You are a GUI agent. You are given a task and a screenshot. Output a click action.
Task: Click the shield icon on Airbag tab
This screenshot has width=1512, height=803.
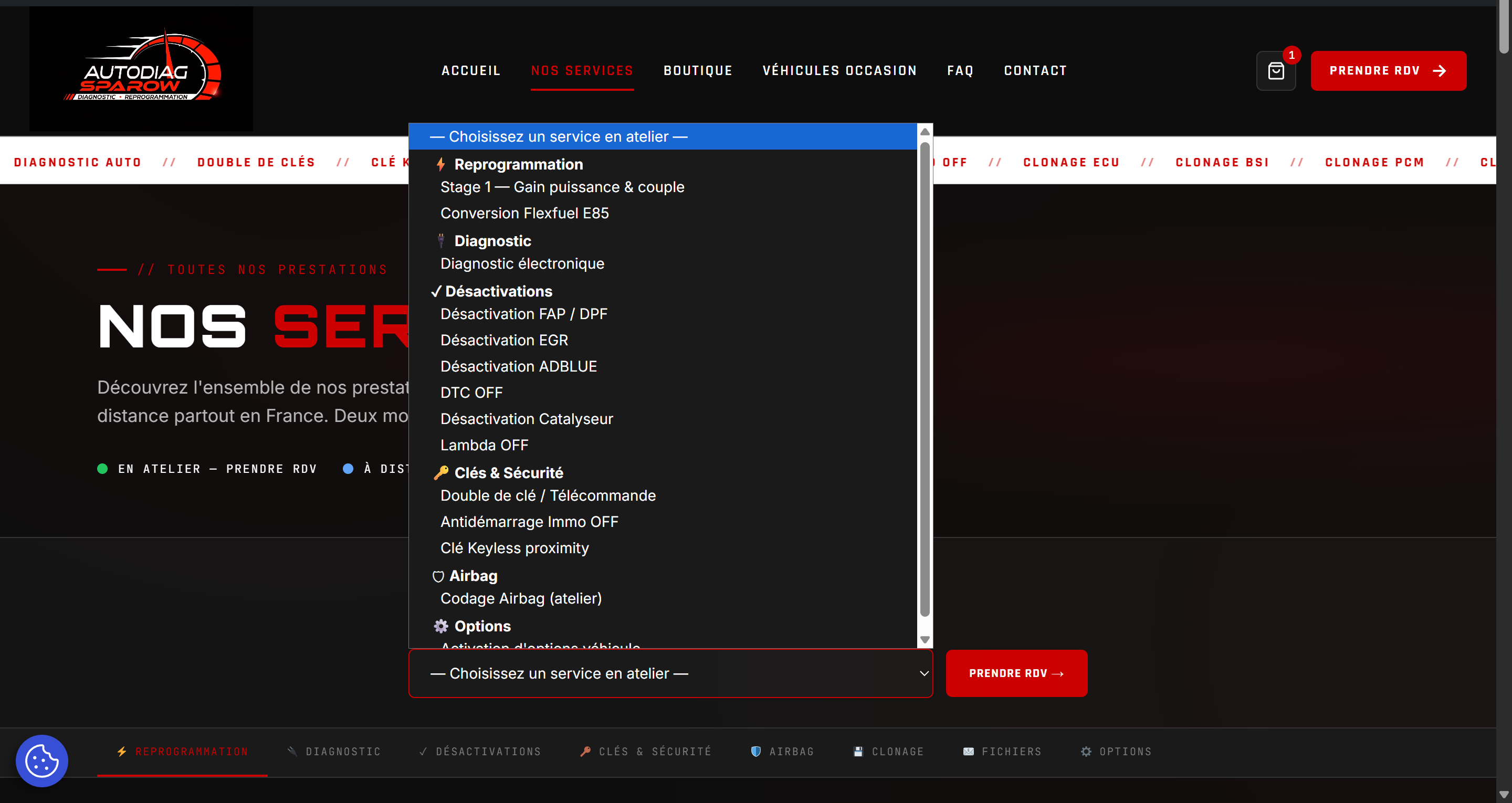tap(755, 752)
